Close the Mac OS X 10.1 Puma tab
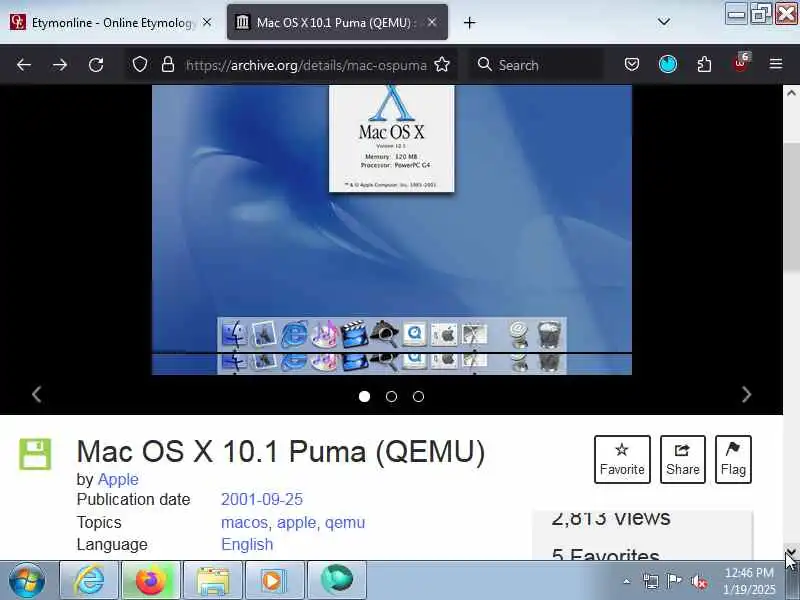 [x=432, y=22]
